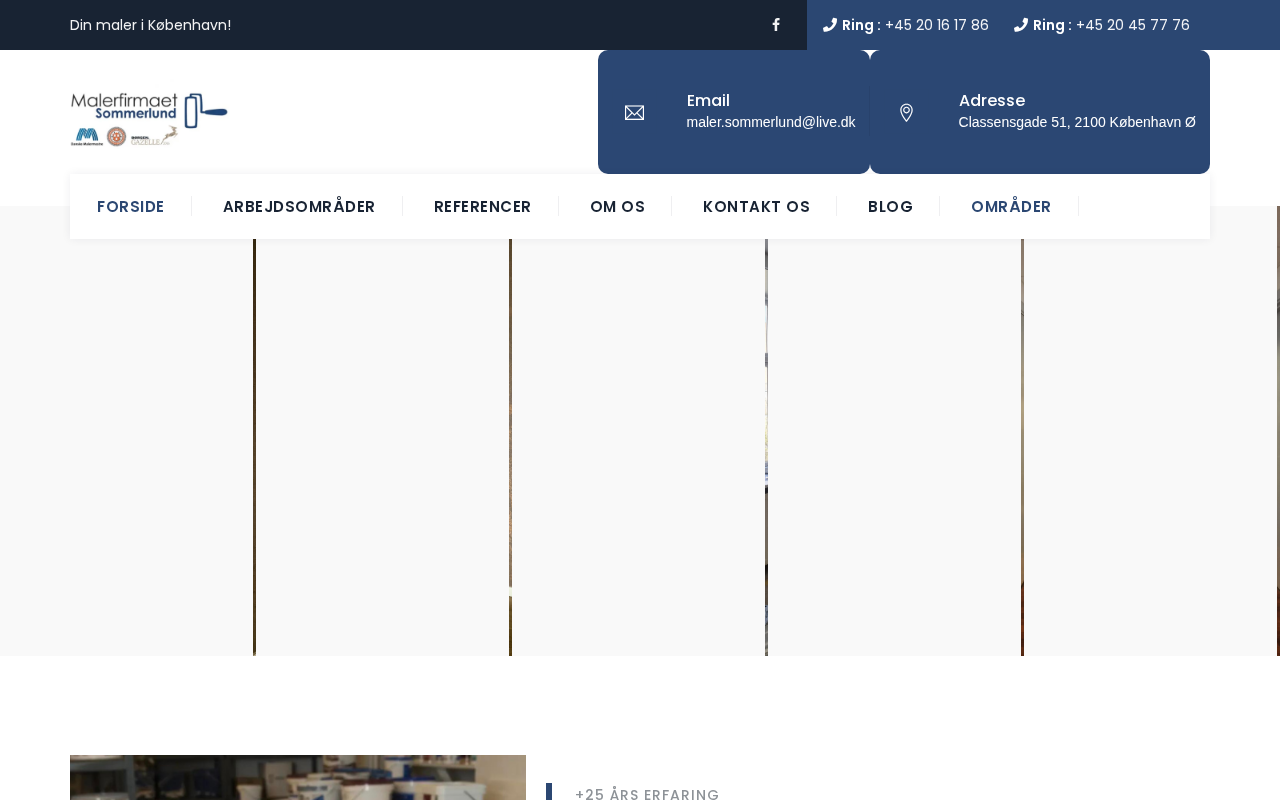
Task: Call the number +45 20 16 17 86
Action: (x=937, y=25)
